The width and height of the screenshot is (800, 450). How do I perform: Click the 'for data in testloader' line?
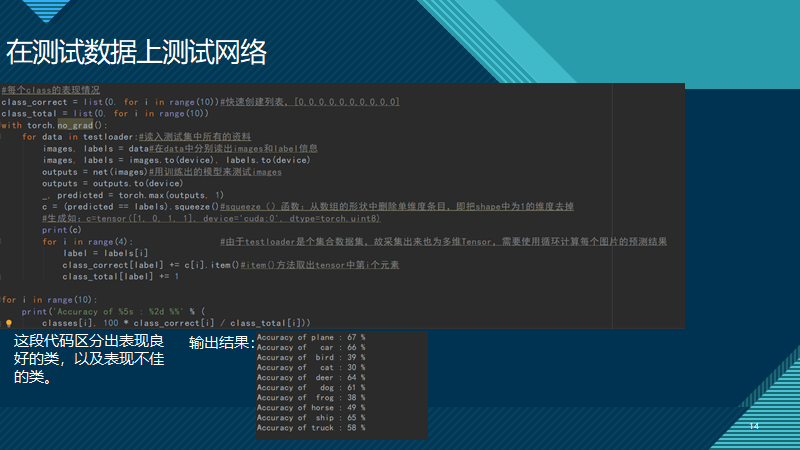[x=78, y=137]
